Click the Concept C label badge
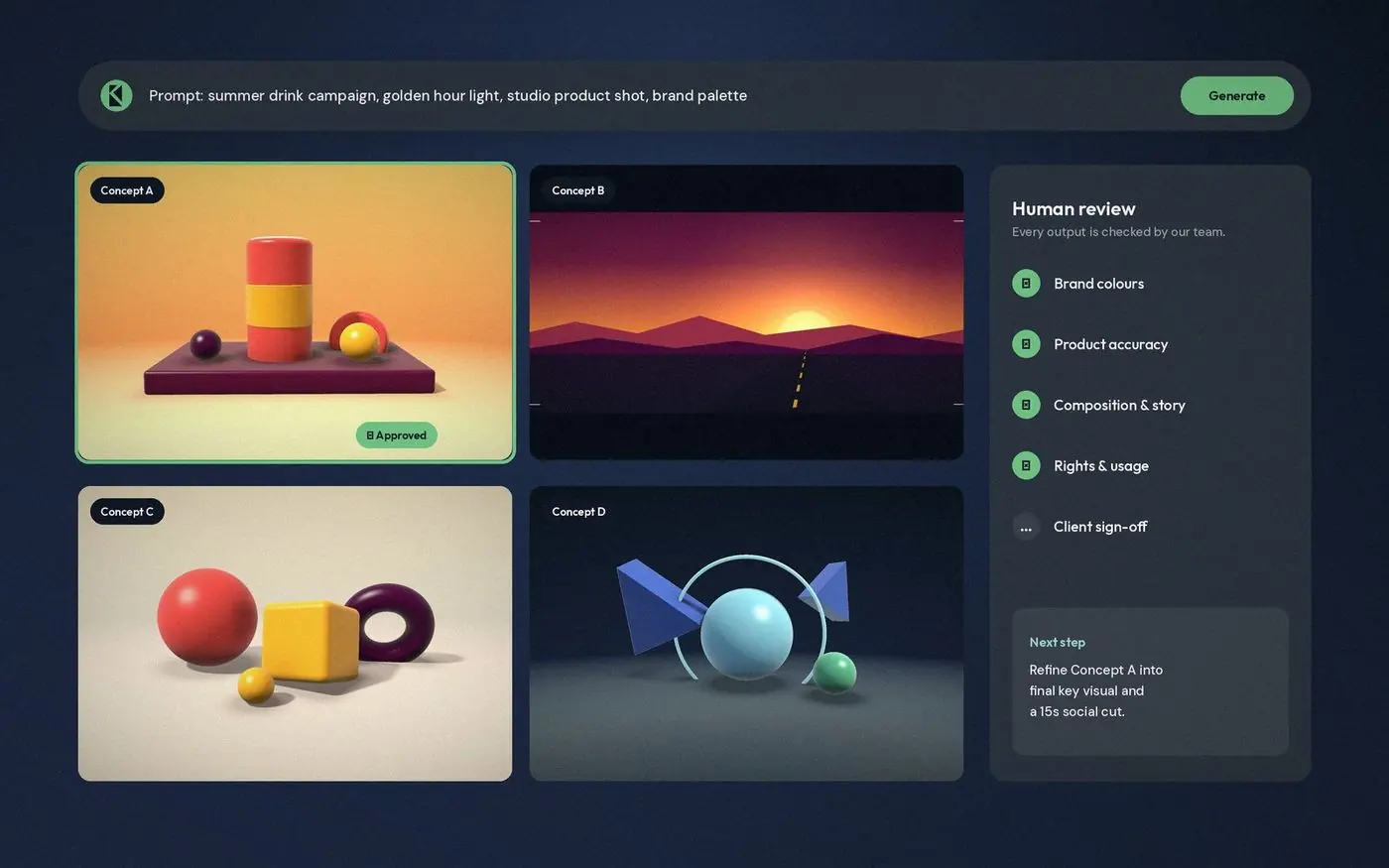Screen dimensions: 1389x868 point(127,512)
